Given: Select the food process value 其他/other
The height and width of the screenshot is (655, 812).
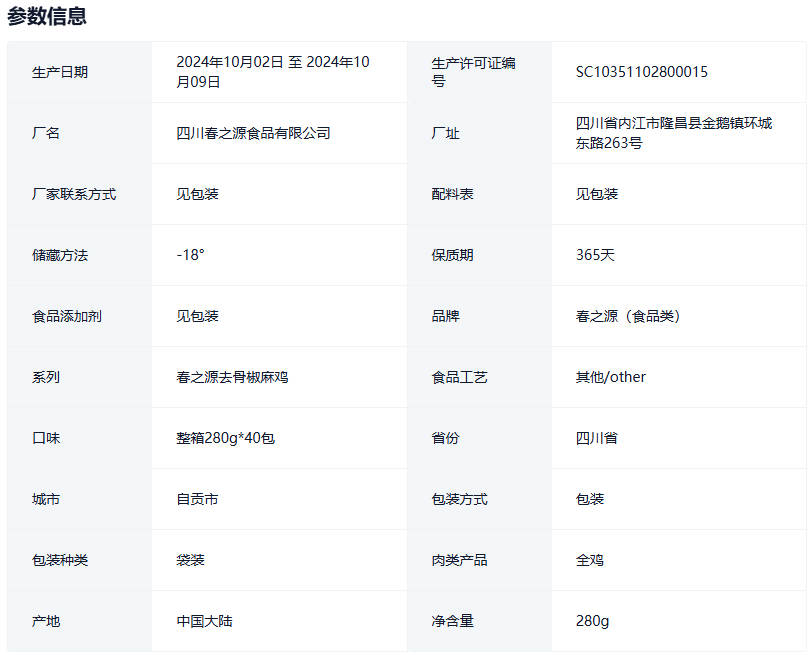Looking at the screenshot, I should click(x=610, y=377).
